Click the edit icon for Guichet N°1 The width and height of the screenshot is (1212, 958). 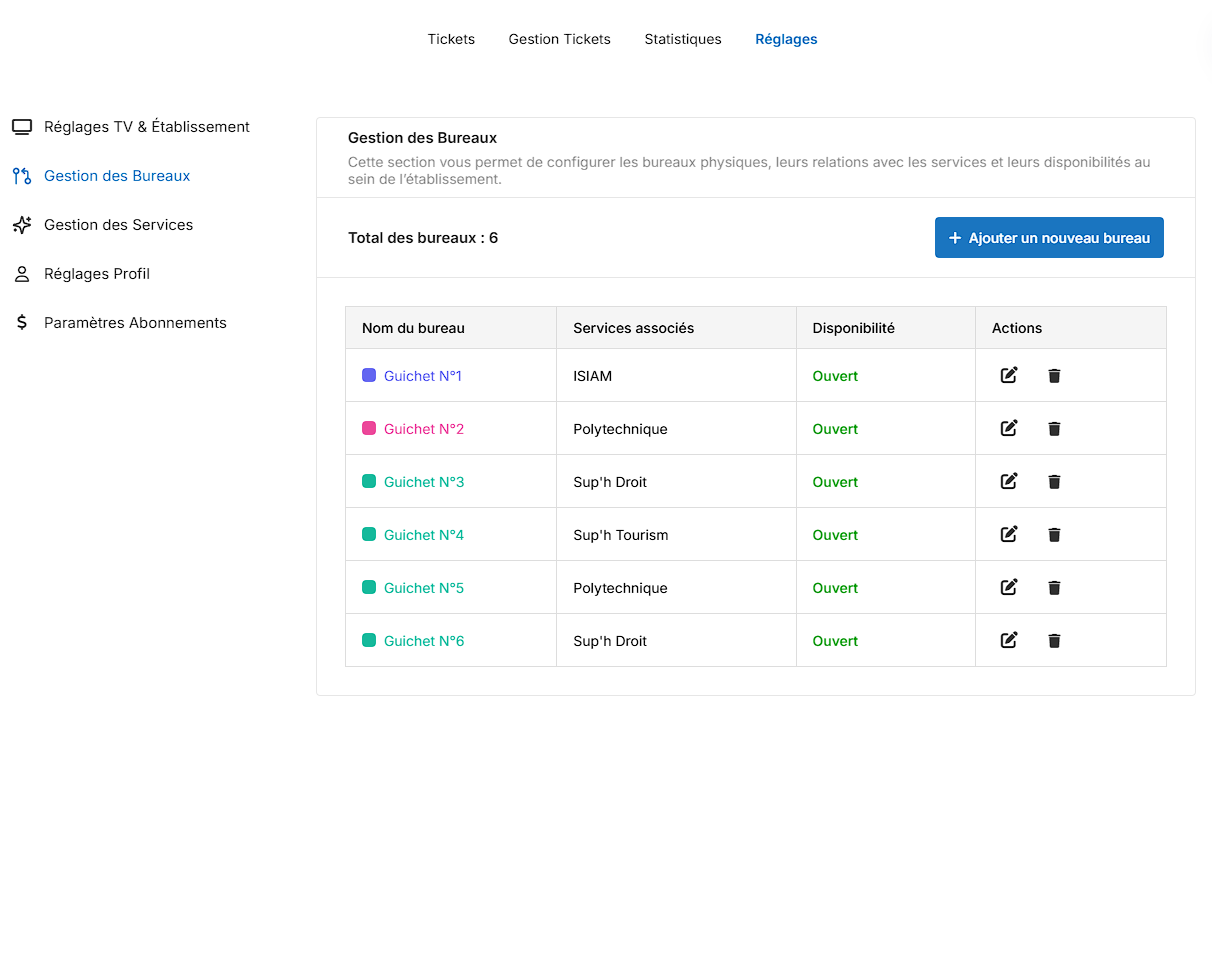pos(1009,375)
